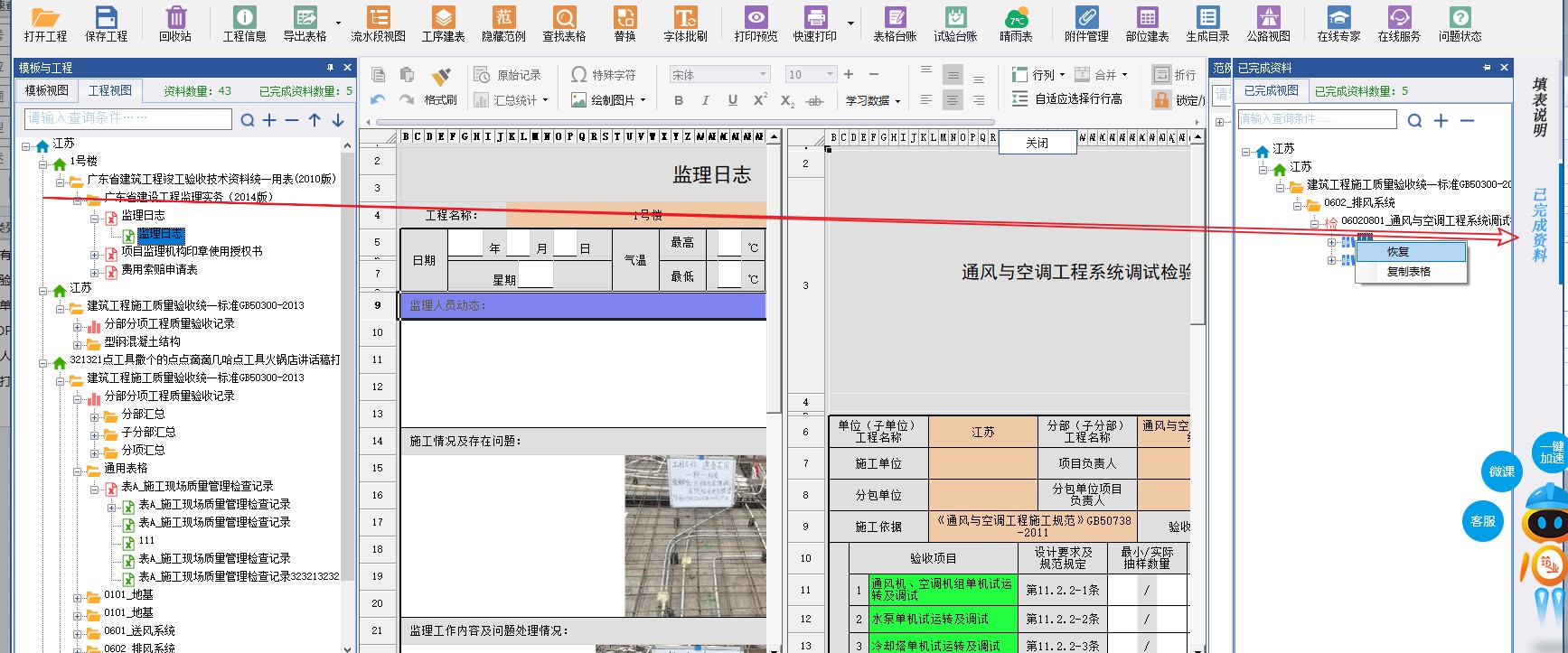Choose 复制表格 in the context menu
1568x653 pixels.
(x=1412, y=272)
